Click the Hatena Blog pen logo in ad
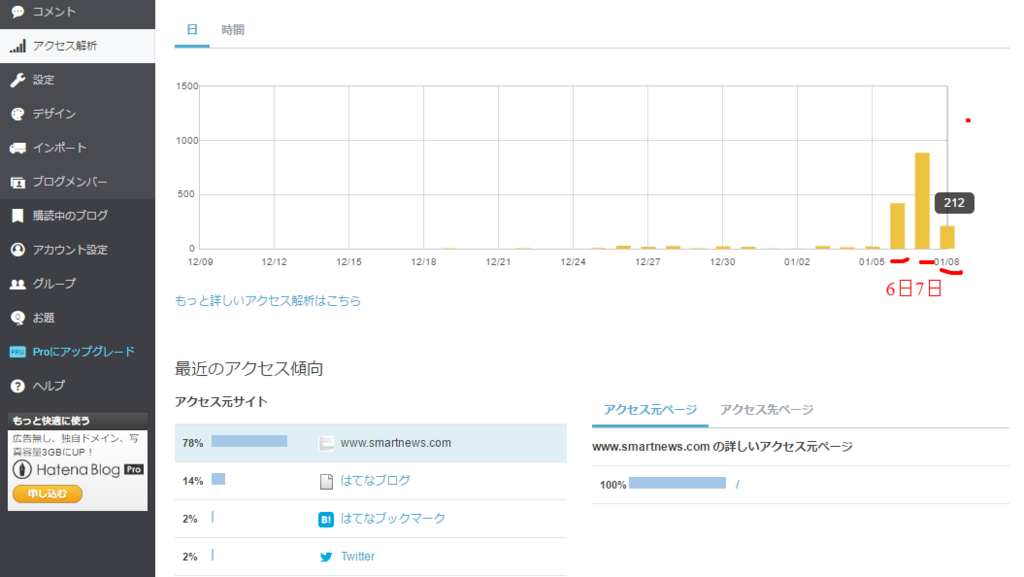 (x=22, y=469)
